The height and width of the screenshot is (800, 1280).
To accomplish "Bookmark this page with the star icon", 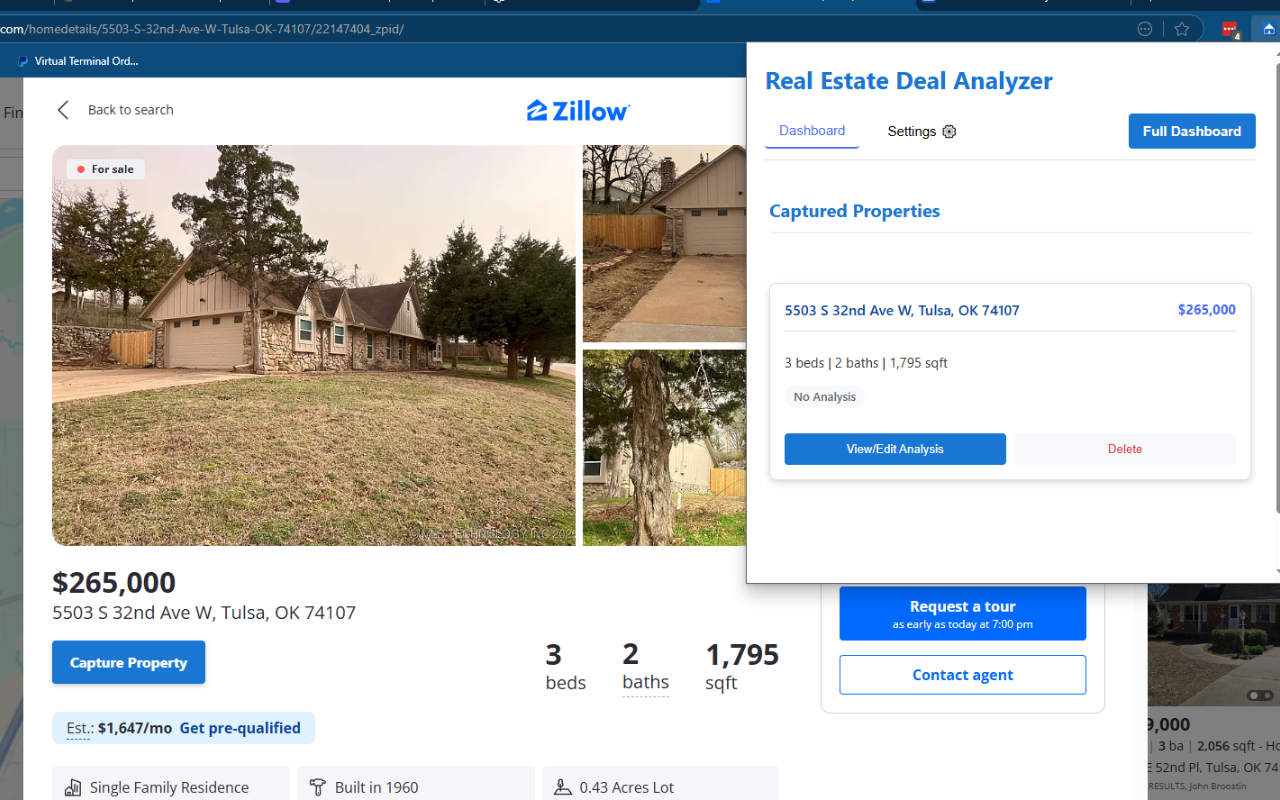I will pyautogui.click(x=1182, y=29).
